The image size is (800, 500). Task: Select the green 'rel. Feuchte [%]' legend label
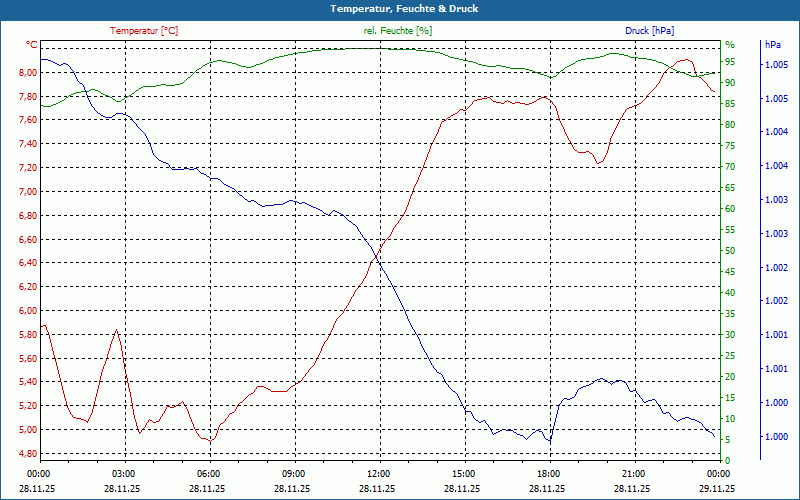(397, 31)
